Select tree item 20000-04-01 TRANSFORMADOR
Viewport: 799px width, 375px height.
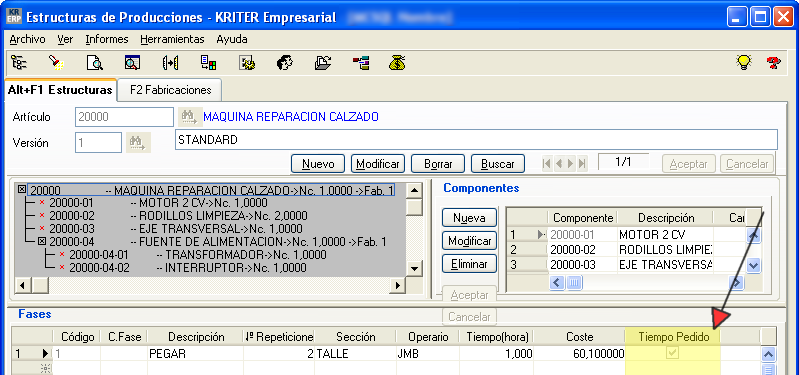pyautogui.click(x=198, y=254)
